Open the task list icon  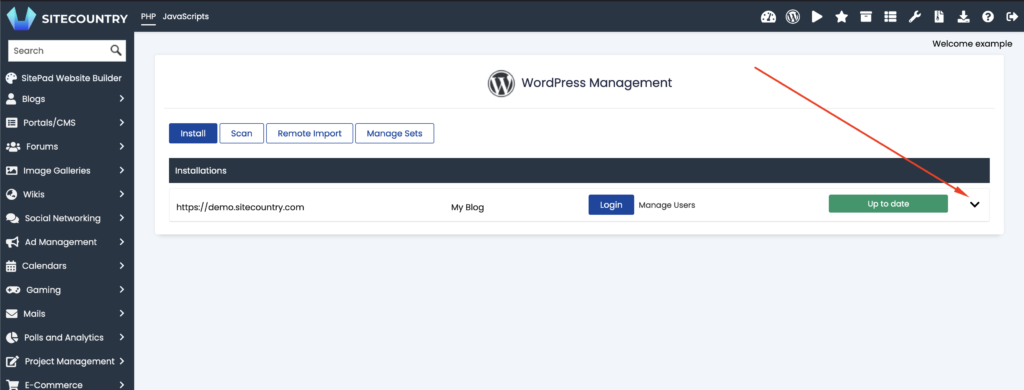pyautogui.click(x=890, y=17)
